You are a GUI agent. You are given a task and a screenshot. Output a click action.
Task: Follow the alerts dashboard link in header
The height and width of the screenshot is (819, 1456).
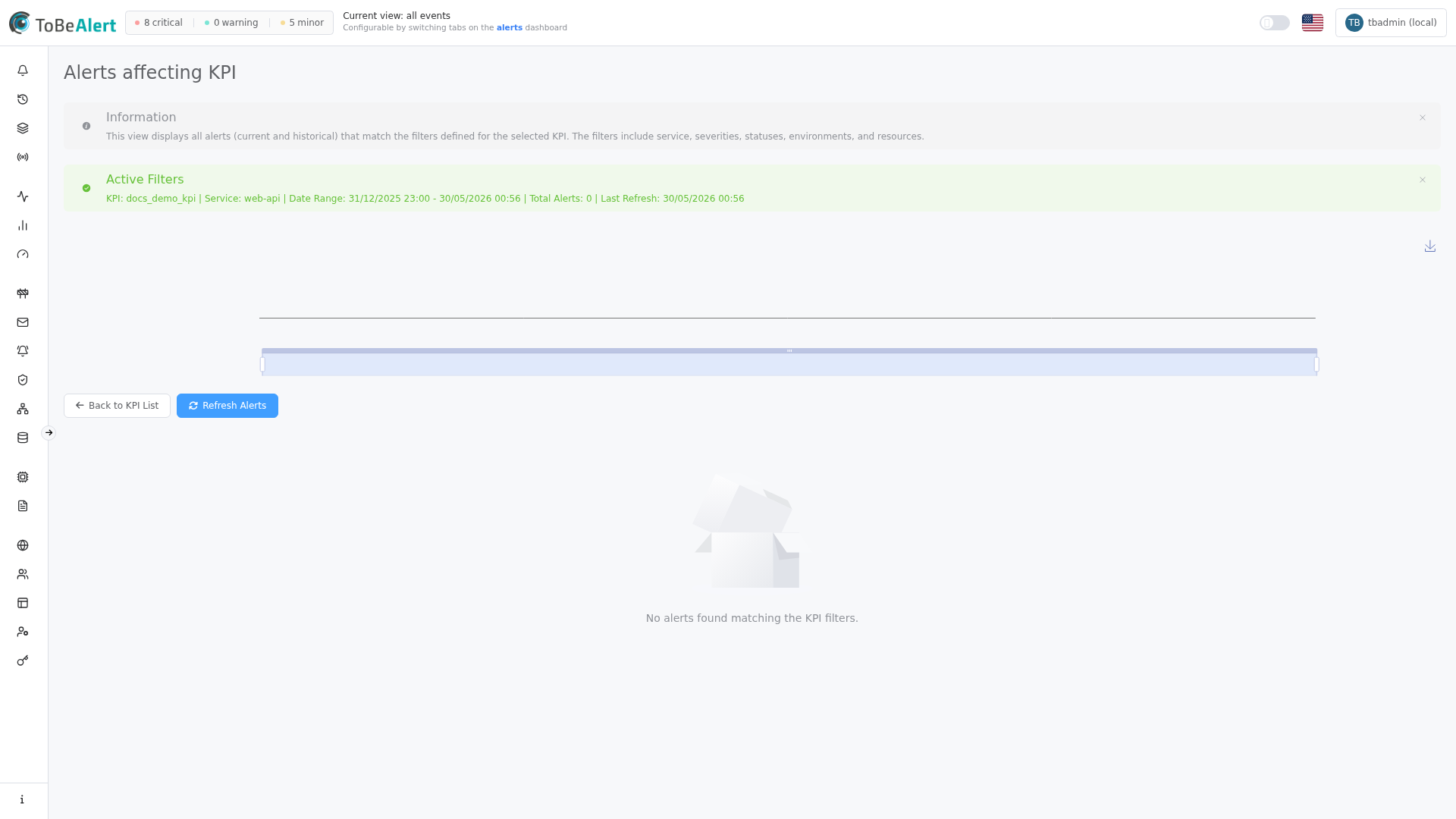click(510, 28)
